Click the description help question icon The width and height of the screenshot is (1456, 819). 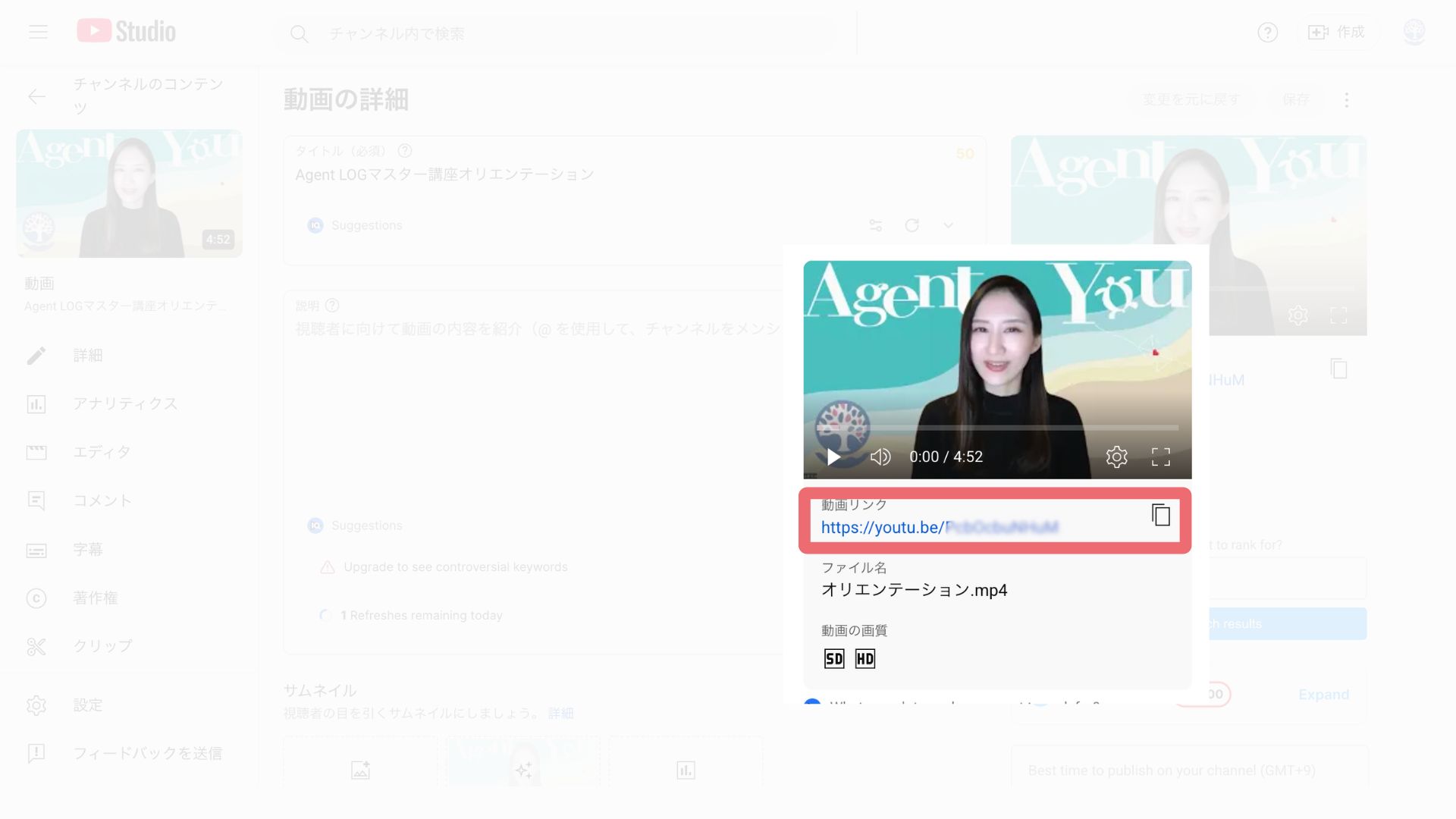pyautogui.click(x=332, y=305)
